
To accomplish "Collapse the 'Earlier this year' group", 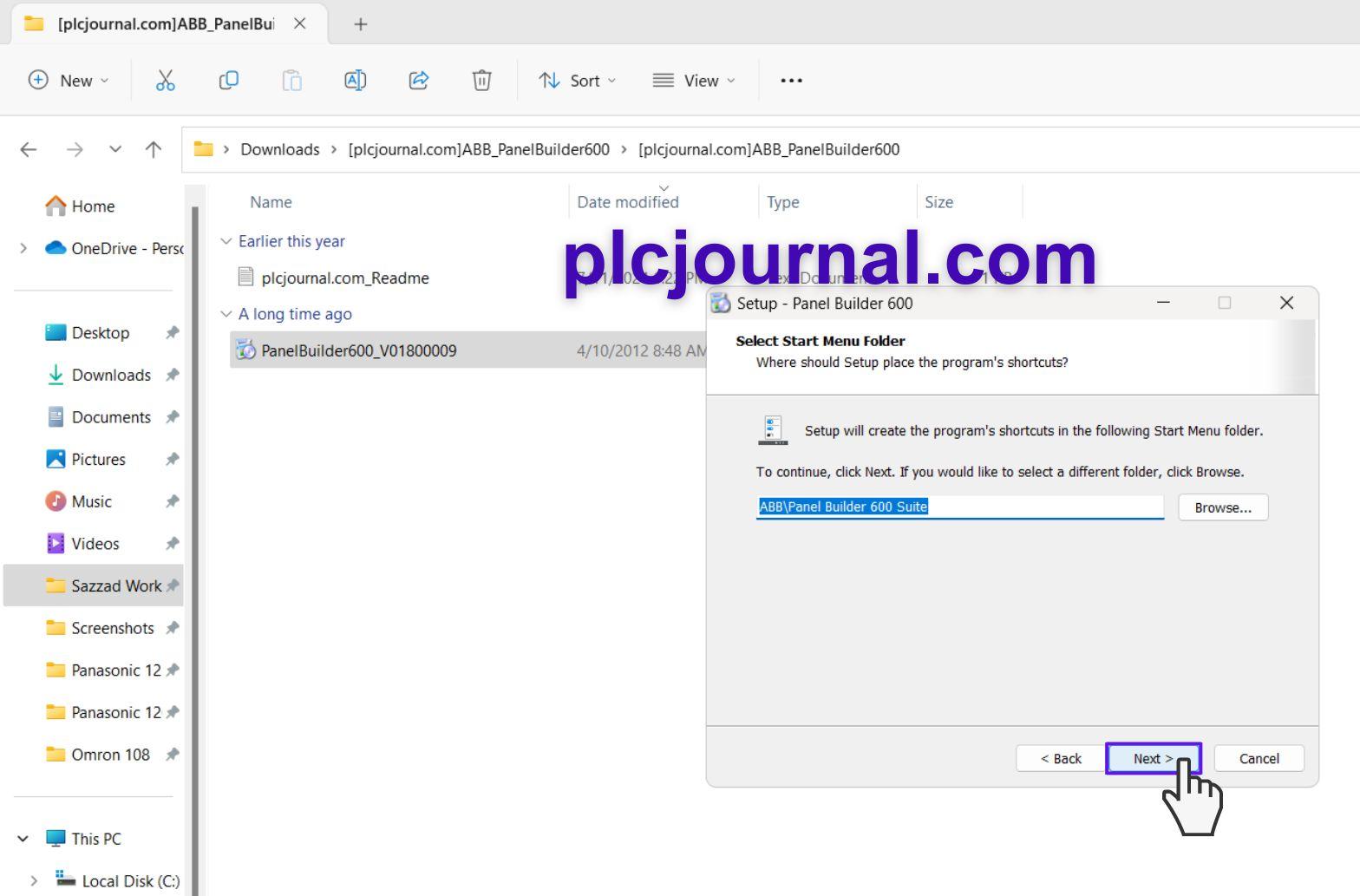I will pyautogui.click(x=226, y=241).
